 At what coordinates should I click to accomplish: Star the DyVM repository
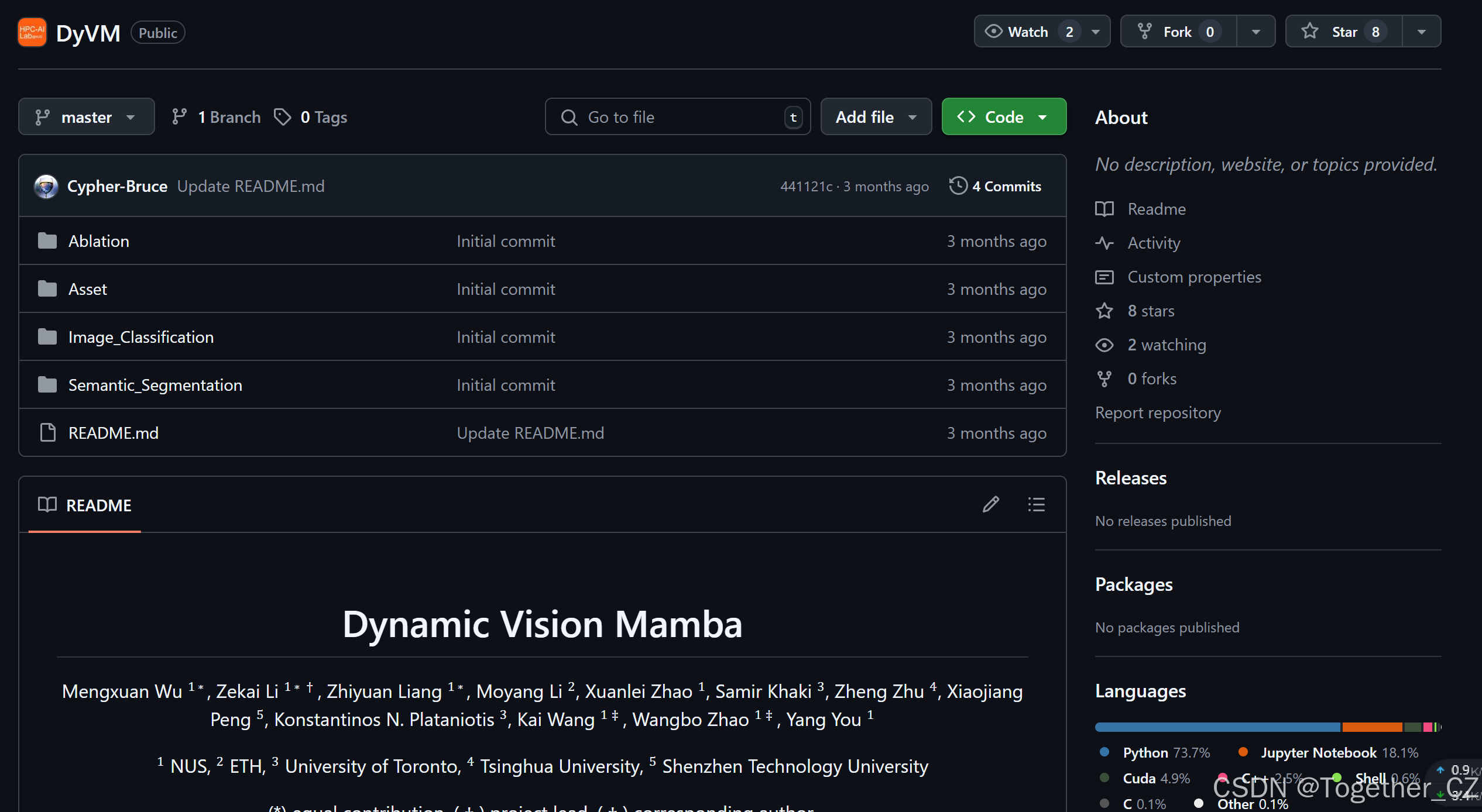(1345, 31)
